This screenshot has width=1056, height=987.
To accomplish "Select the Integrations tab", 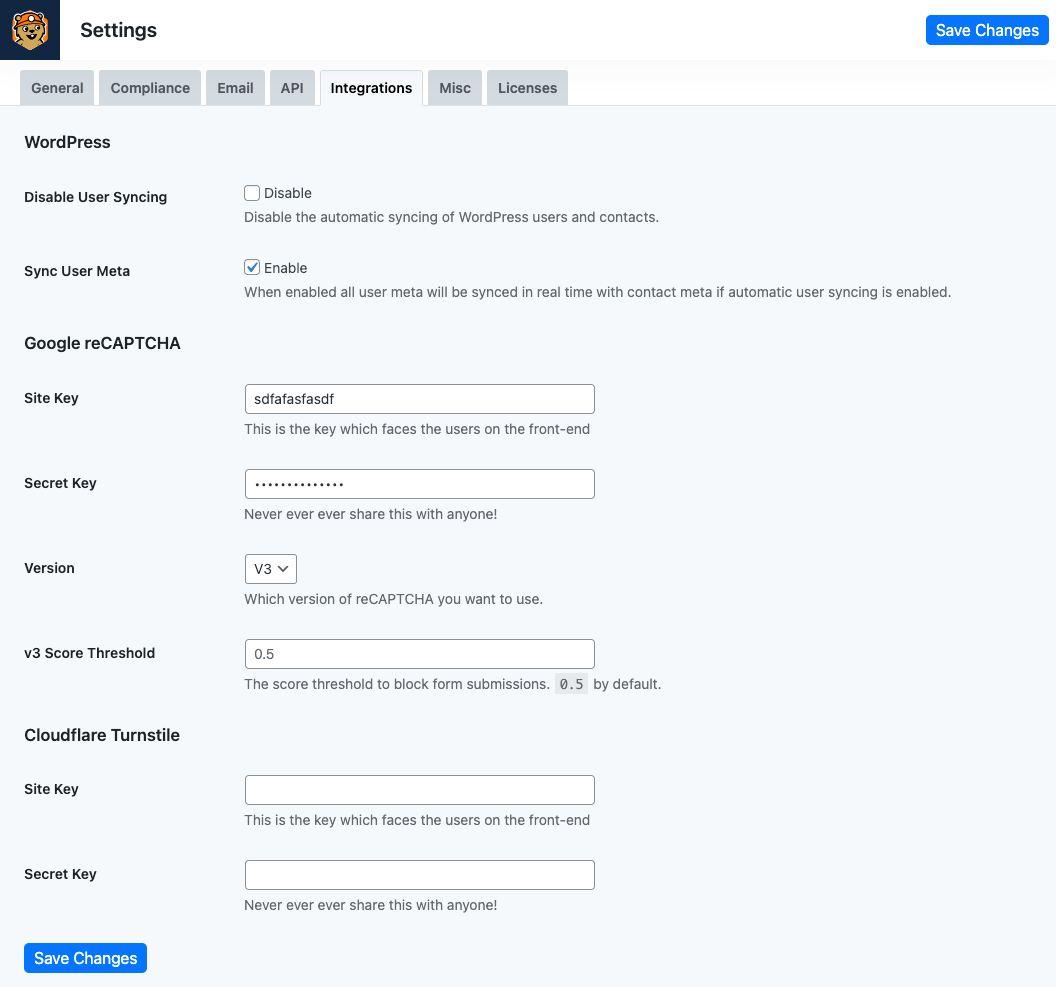I will [371, 88].
